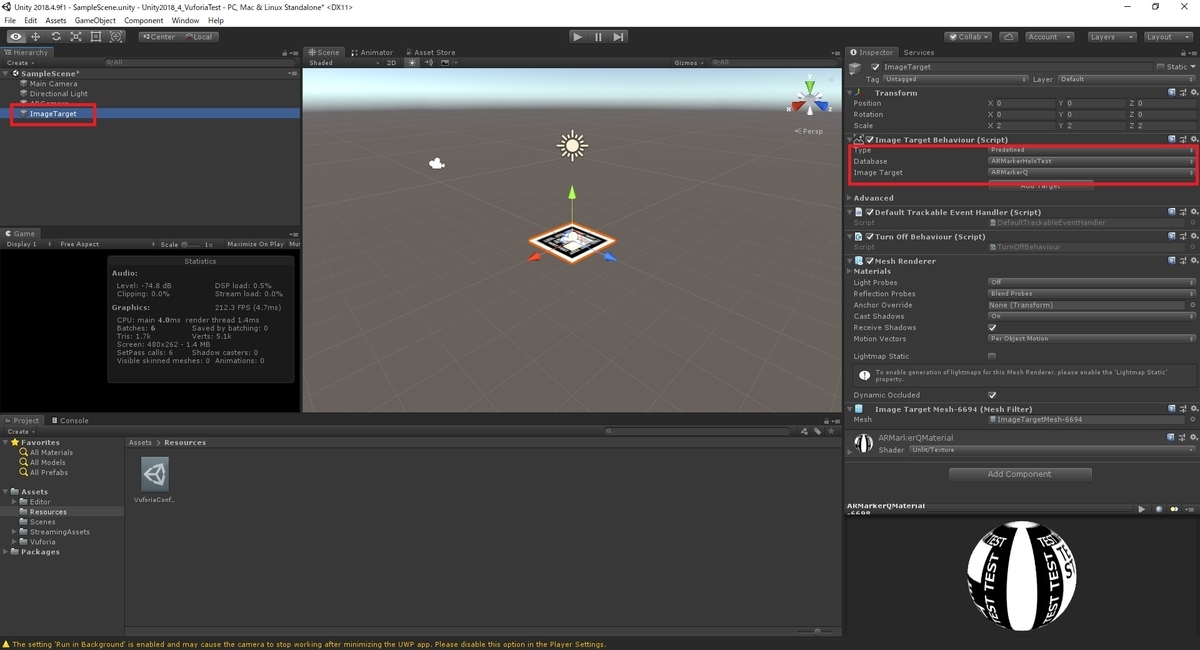Toggle Turn Off Behaviour checkbox
Viewport: 1200px width, 650px height.
(x=870, y=237)
